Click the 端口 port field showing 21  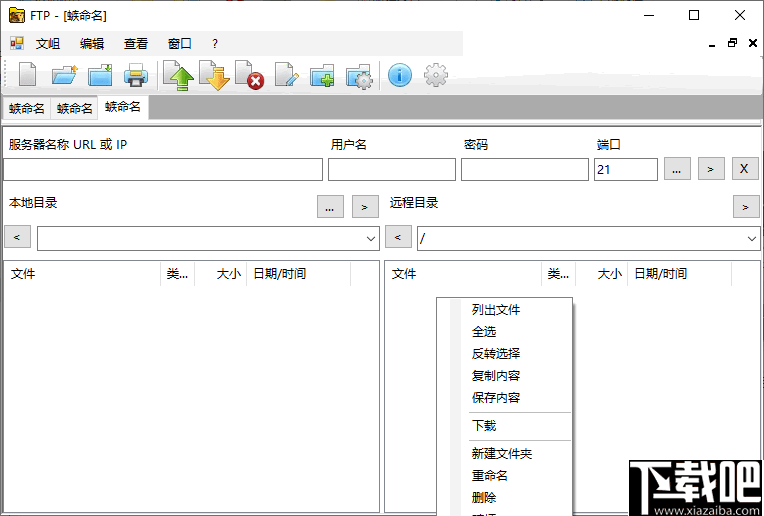(x=626, y=170)
